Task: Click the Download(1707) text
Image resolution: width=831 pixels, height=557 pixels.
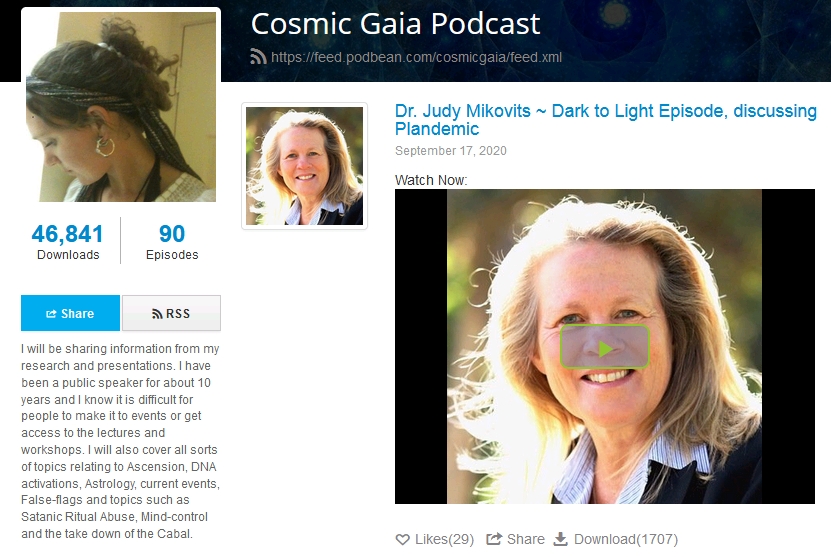Action: pos(626,540)
